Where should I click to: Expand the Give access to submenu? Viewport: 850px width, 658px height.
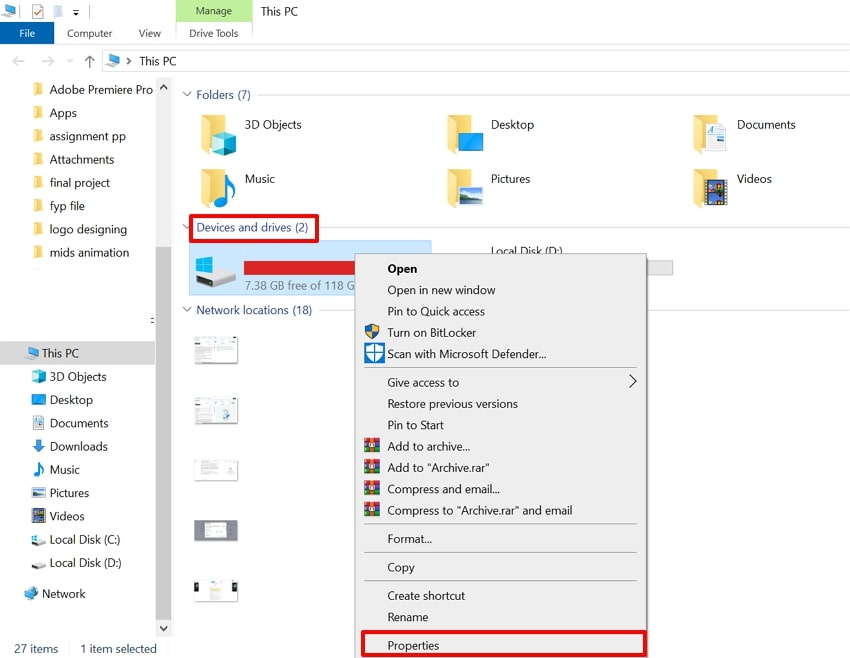click(633, 381)
